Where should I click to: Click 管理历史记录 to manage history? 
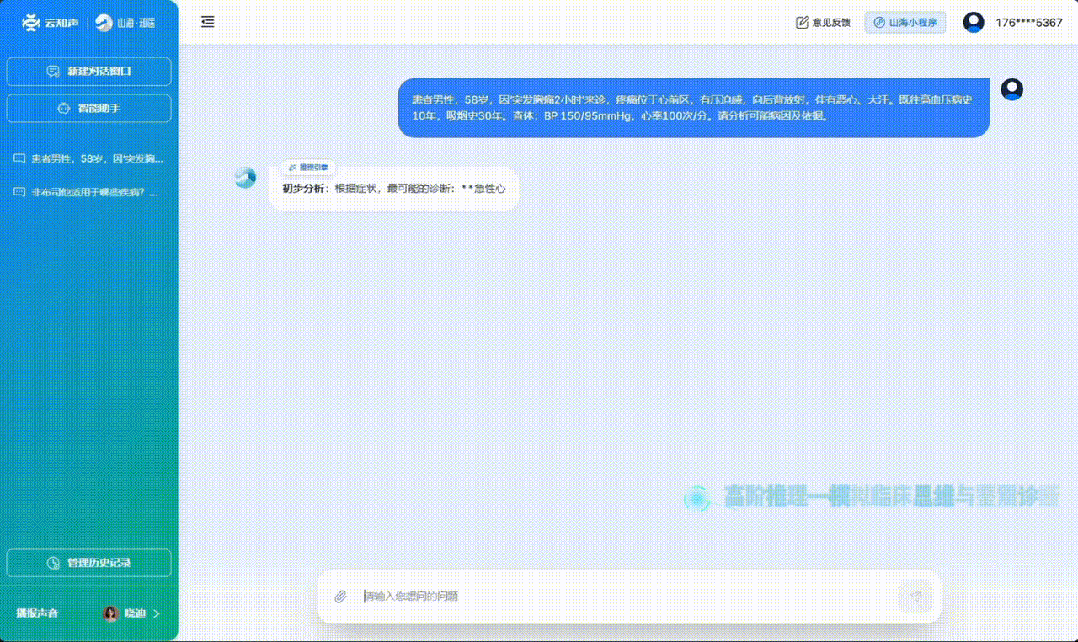point(89,563)
